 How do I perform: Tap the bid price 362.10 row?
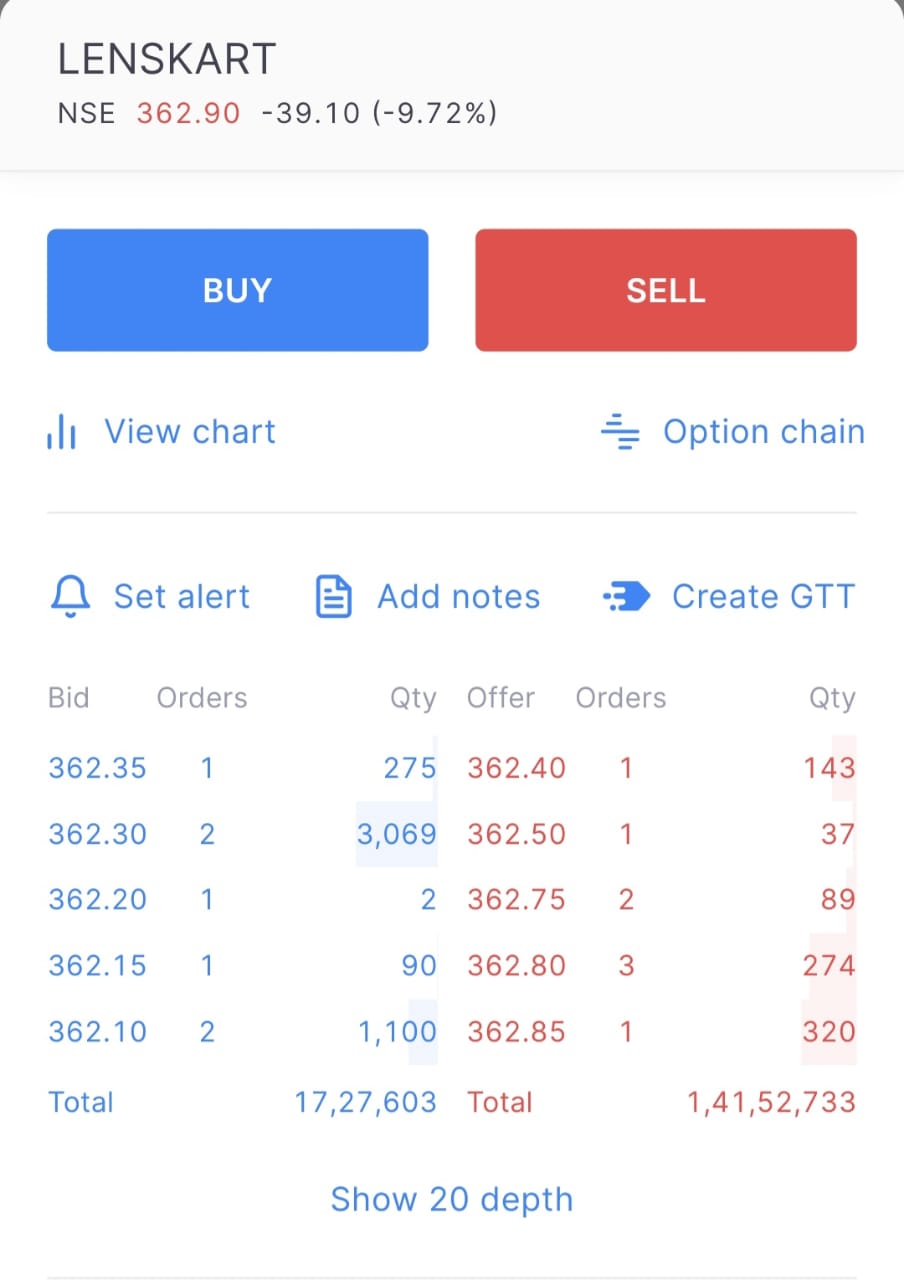pos(97,1031)
